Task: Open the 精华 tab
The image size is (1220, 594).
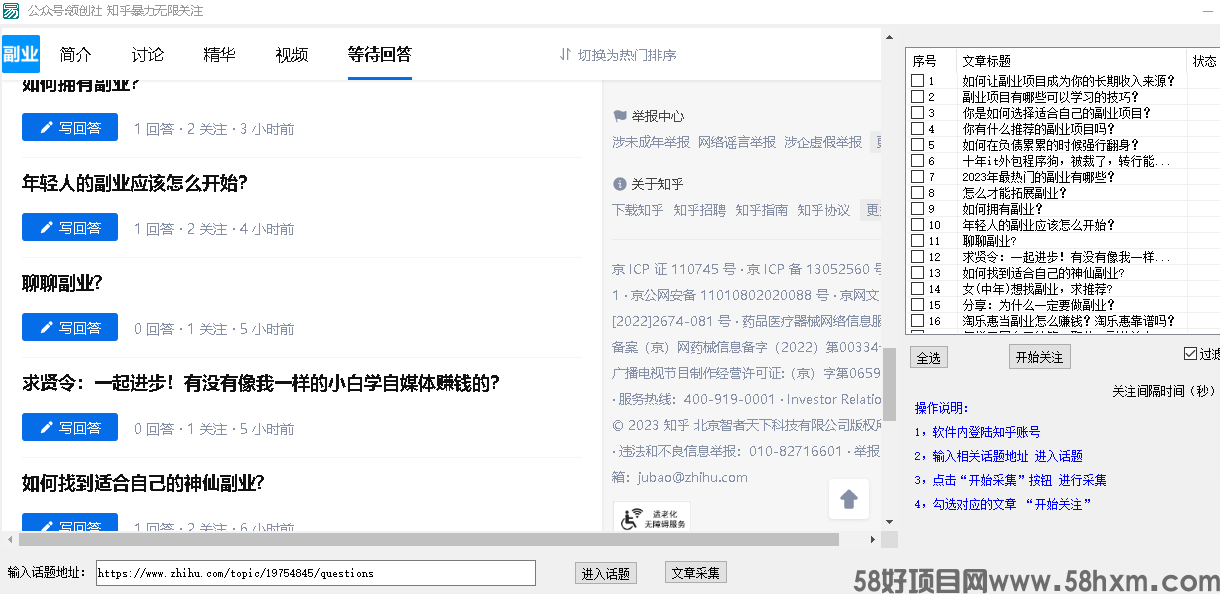Action: click(219, 55)
